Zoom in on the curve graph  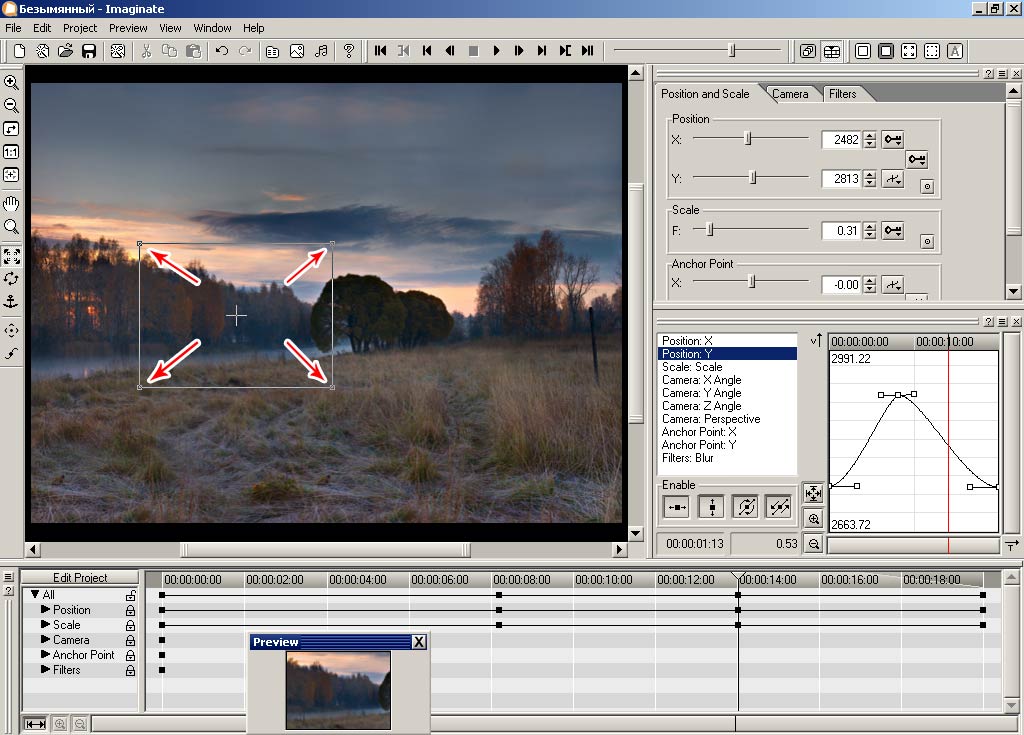point(813,519)
